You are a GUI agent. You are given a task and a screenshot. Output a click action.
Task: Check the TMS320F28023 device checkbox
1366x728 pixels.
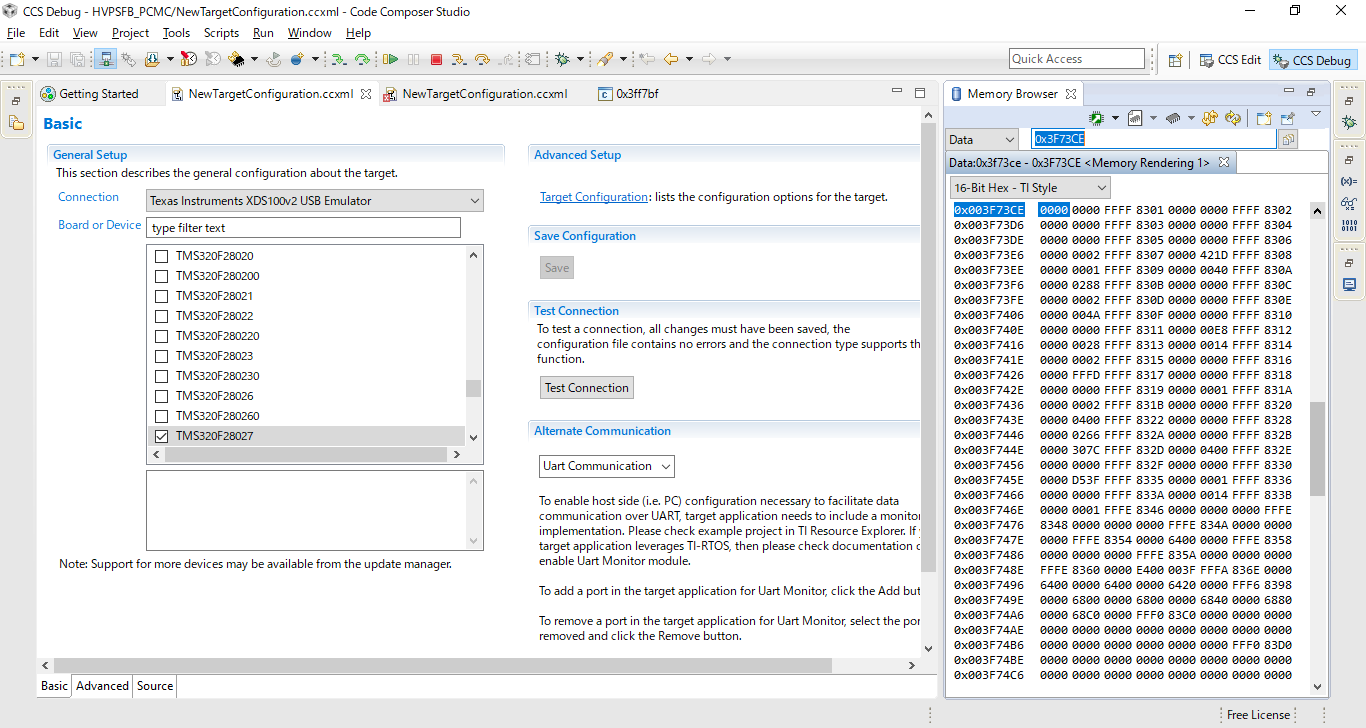coord(161,356)
